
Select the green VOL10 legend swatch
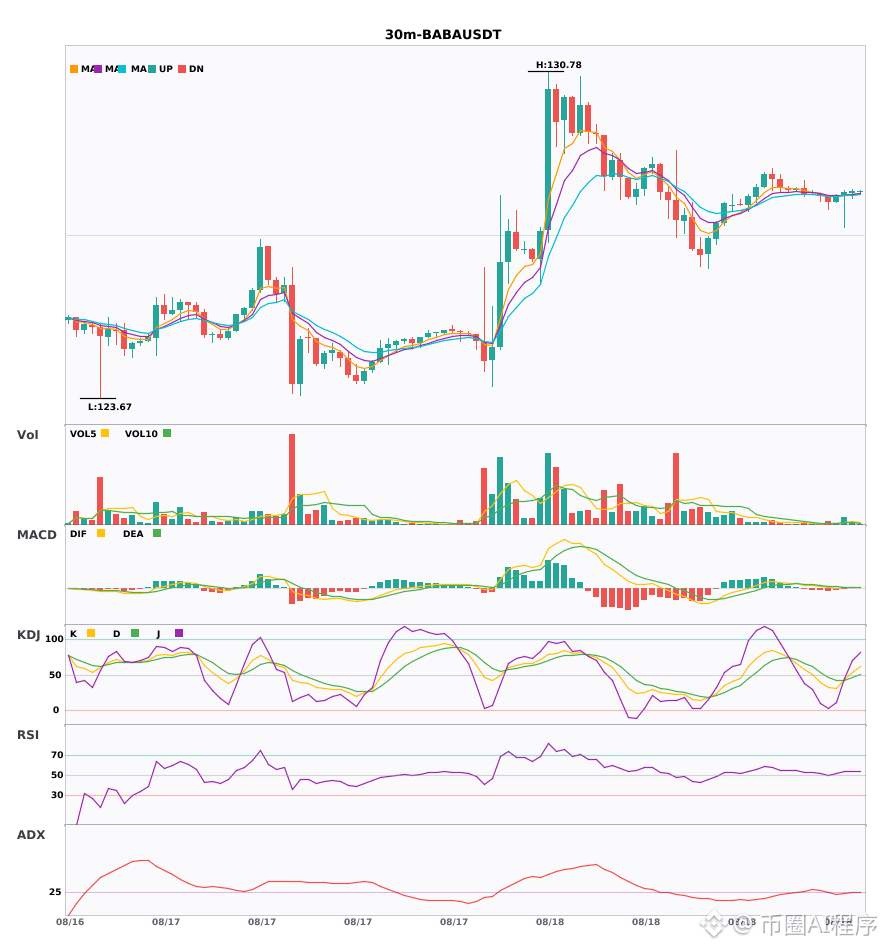[167, 433]
